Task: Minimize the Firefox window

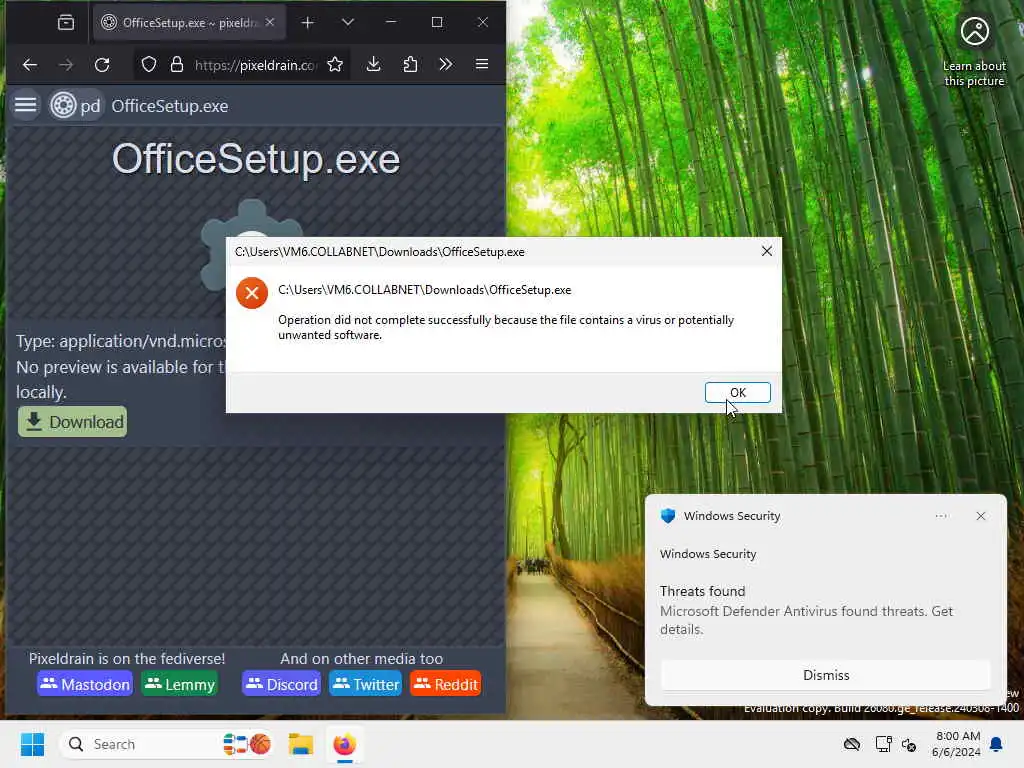Action: point(391,22)
